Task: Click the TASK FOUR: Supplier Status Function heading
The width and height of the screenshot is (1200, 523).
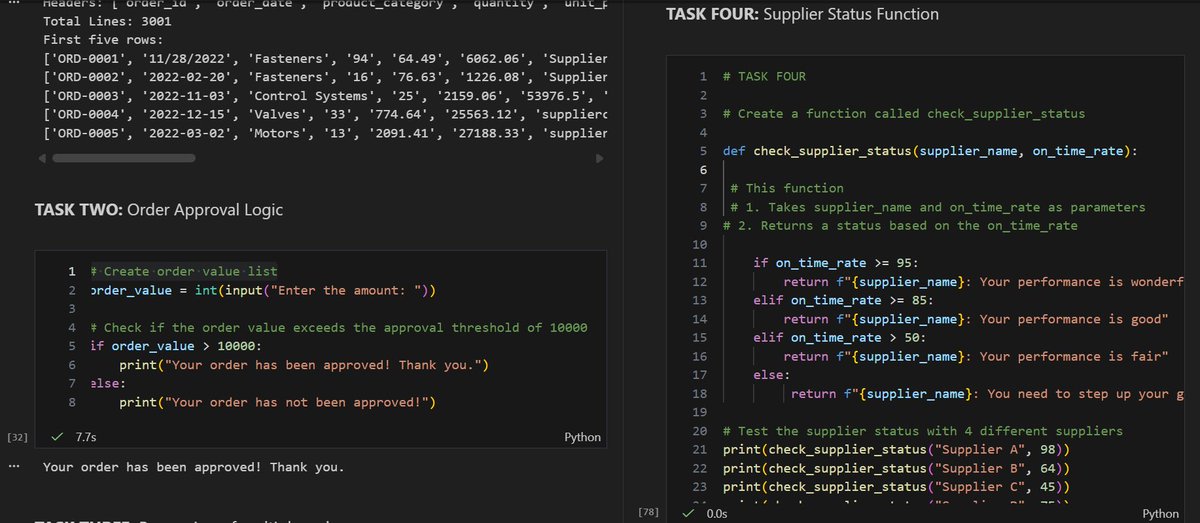Action: coord(803,15)
